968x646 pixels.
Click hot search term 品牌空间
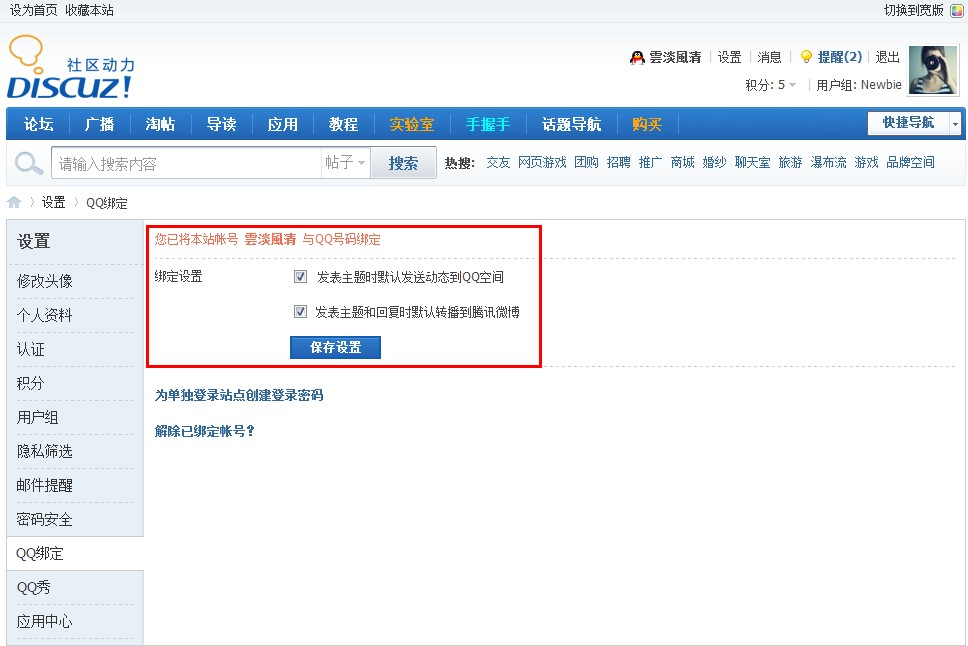[x=911, y=162]
